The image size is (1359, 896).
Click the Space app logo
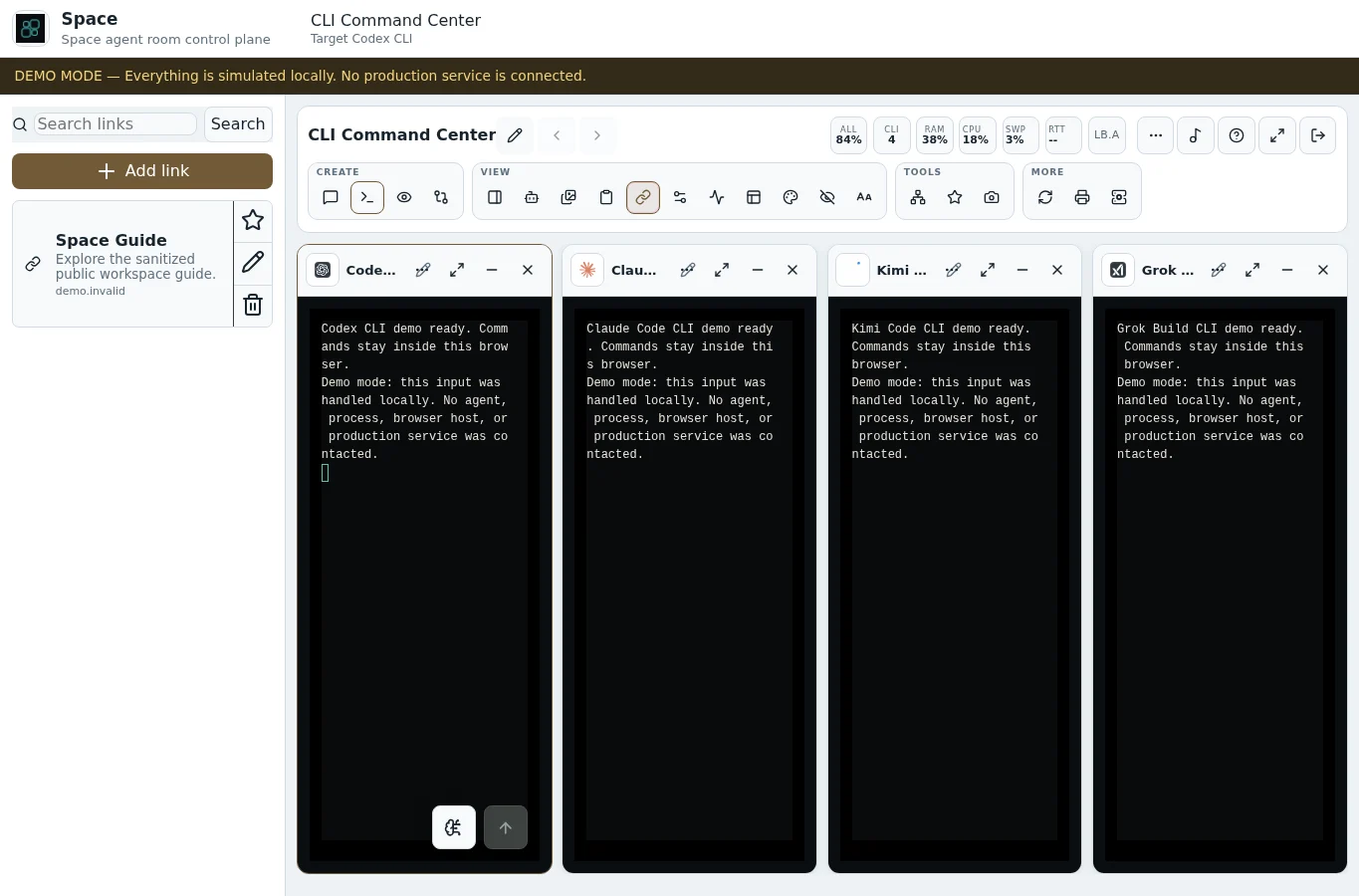coord(31,28)
